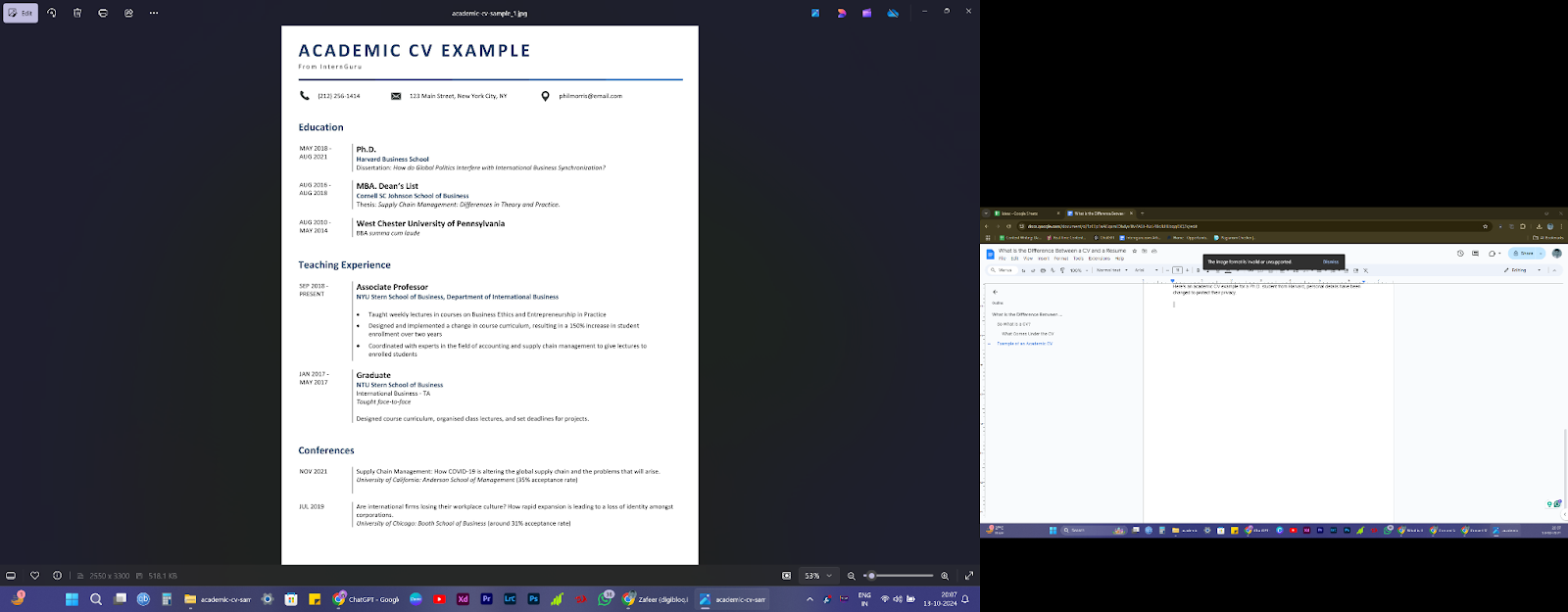Viewport: 1568px width, 612px height.
Task: Click the Edit button in Photos viewer
Action: point(20,13)
